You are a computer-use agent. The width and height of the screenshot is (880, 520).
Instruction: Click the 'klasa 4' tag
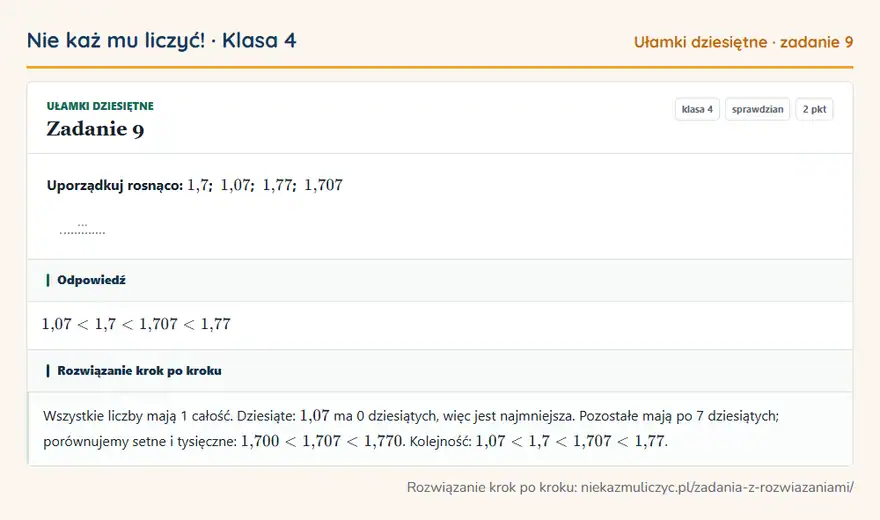tap(697, 109)
